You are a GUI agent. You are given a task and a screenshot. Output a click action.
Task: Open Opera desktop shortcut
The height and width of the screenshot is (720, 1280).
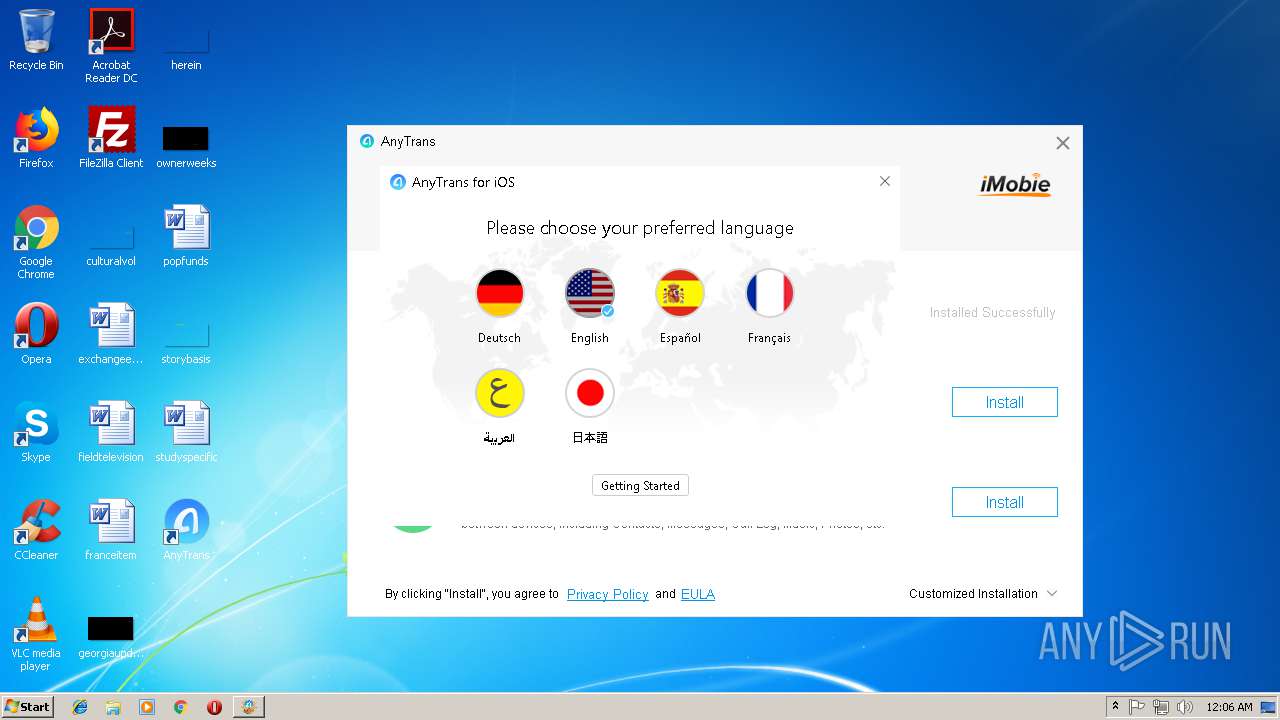tap(36, 334)
